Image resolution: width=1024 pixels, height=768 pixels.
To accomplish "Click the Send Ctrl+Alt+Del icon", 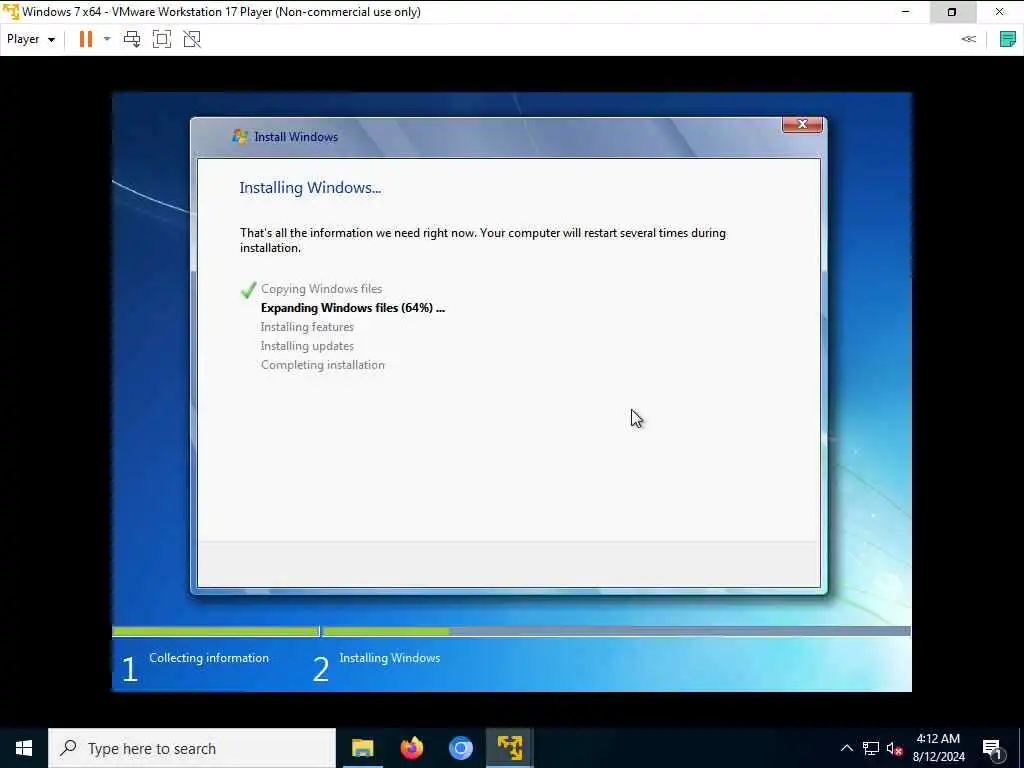I will (x=132, y=39).
